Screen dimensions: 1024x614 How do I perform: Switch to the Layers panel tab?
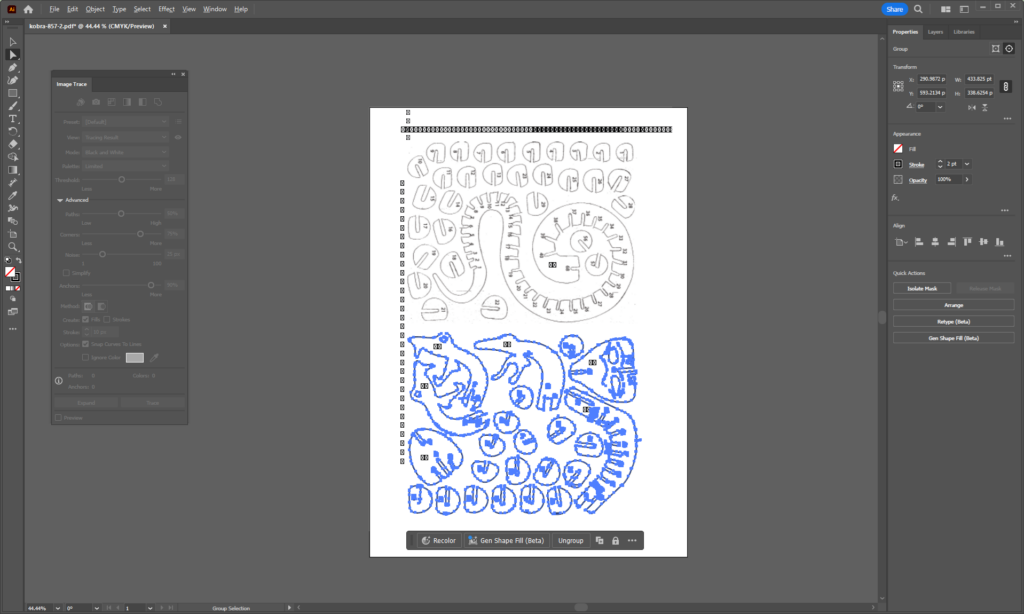point(935,31)
